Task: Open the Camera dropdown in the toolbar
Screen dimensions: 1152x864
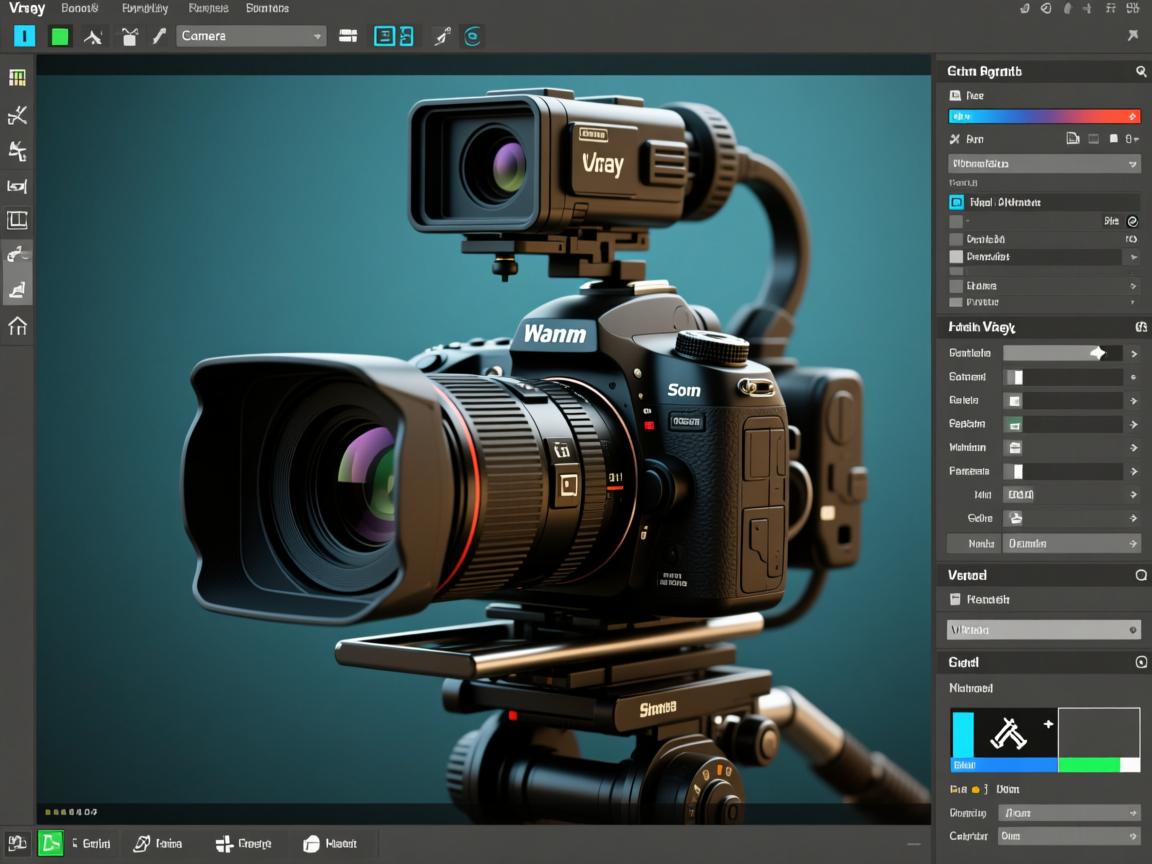Action: [x=251, y=36]
